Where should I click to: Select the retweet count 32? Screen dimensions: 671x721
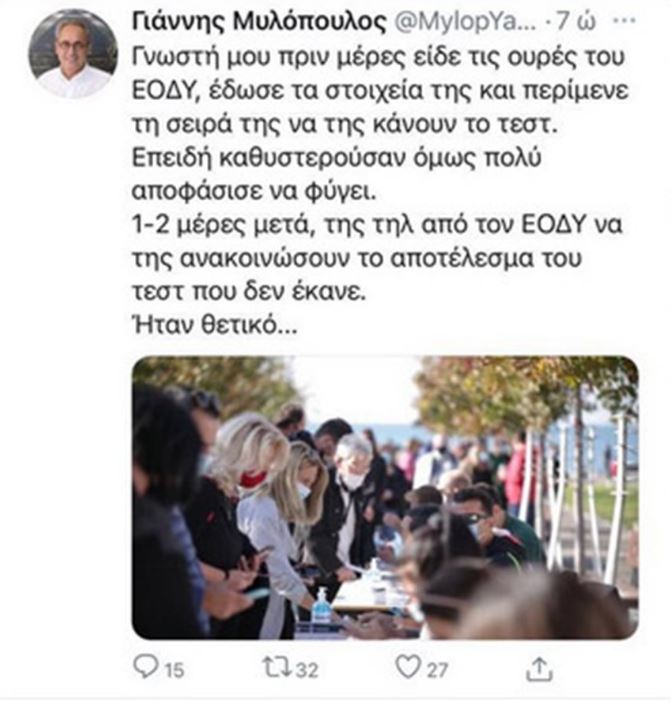tap(307, 670)
